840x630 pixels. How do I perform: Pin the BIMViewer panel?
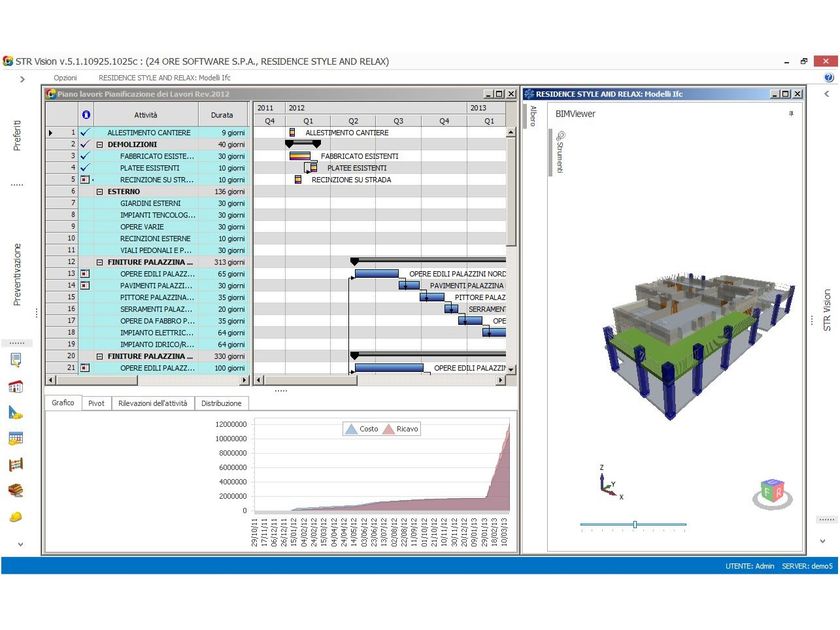coord(791,114)
